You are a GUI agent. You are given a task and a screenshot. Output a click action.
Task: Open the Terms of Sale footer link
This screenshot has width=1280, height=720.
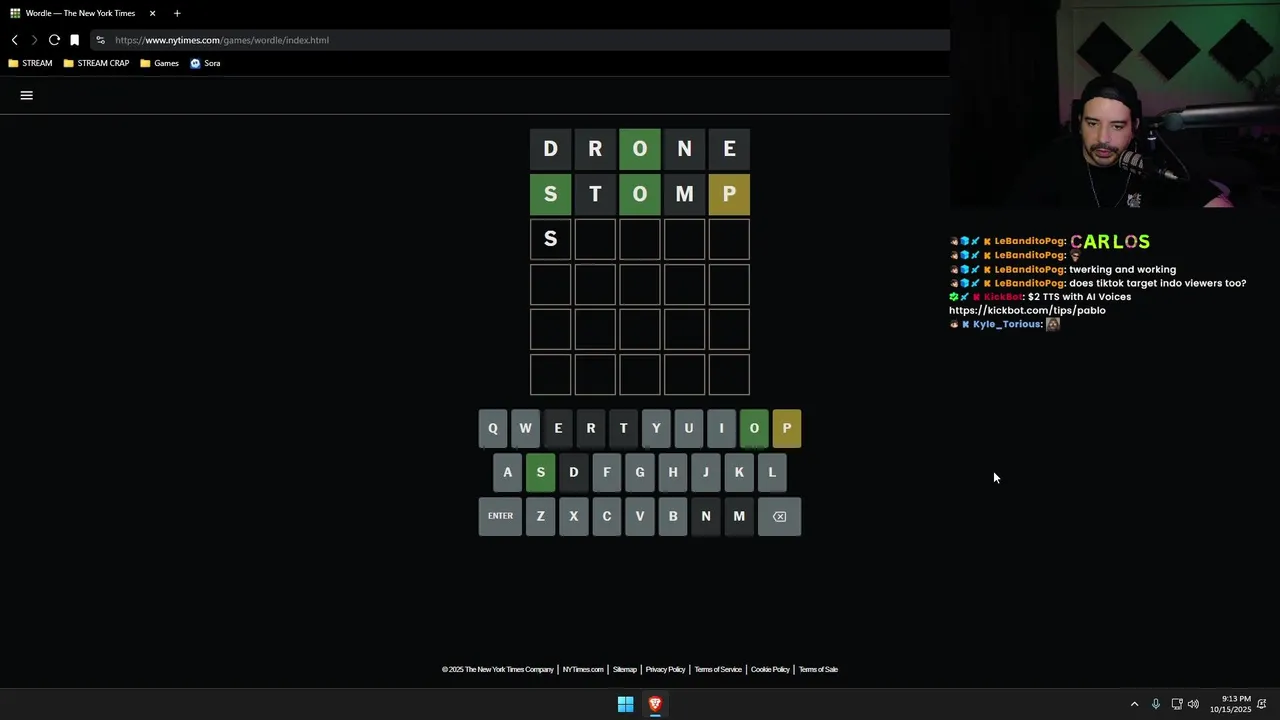(x=818, y=670)
